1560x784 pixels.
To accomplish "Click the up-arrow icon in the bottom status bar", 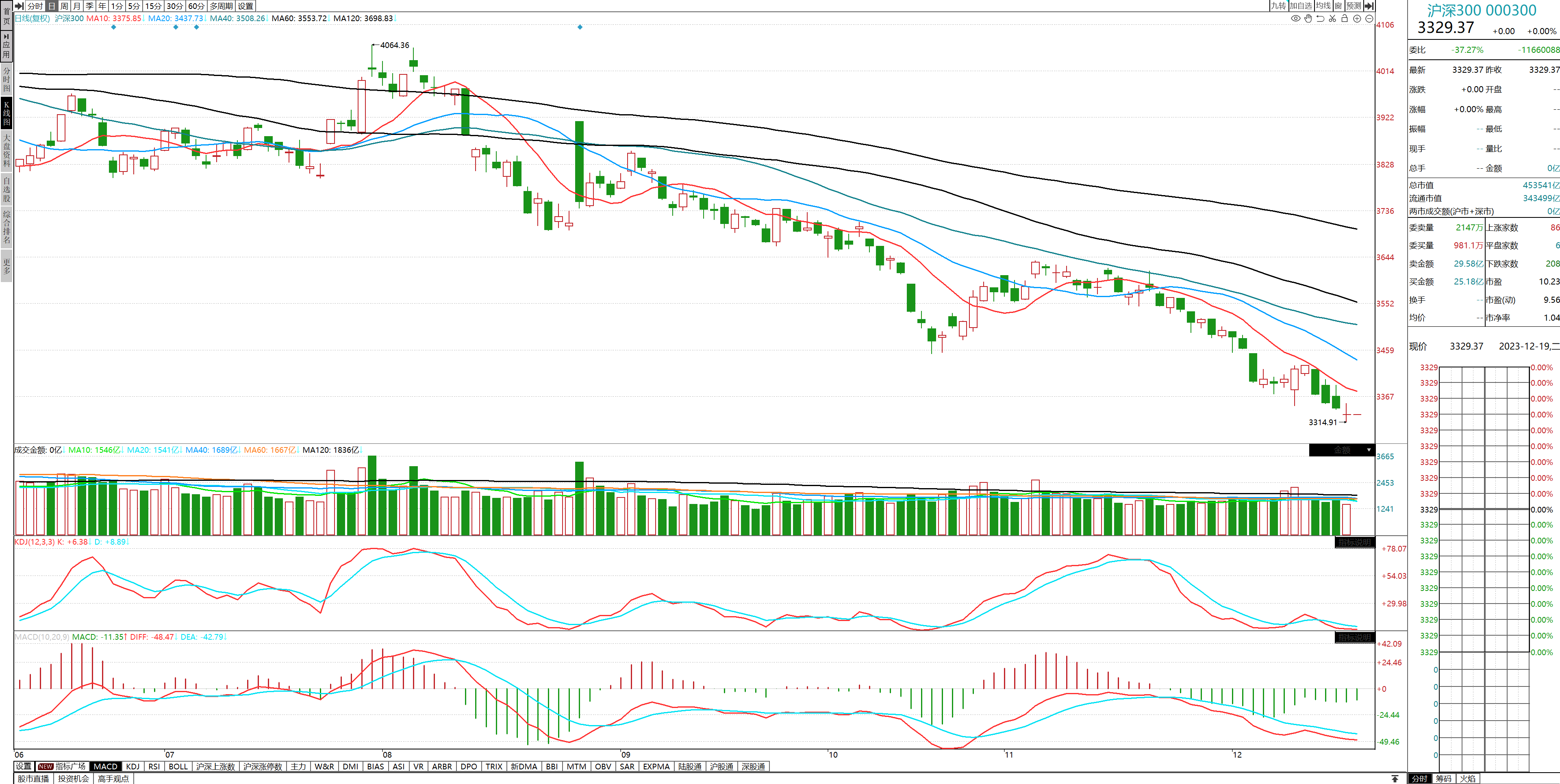I will click(1395, 779).
